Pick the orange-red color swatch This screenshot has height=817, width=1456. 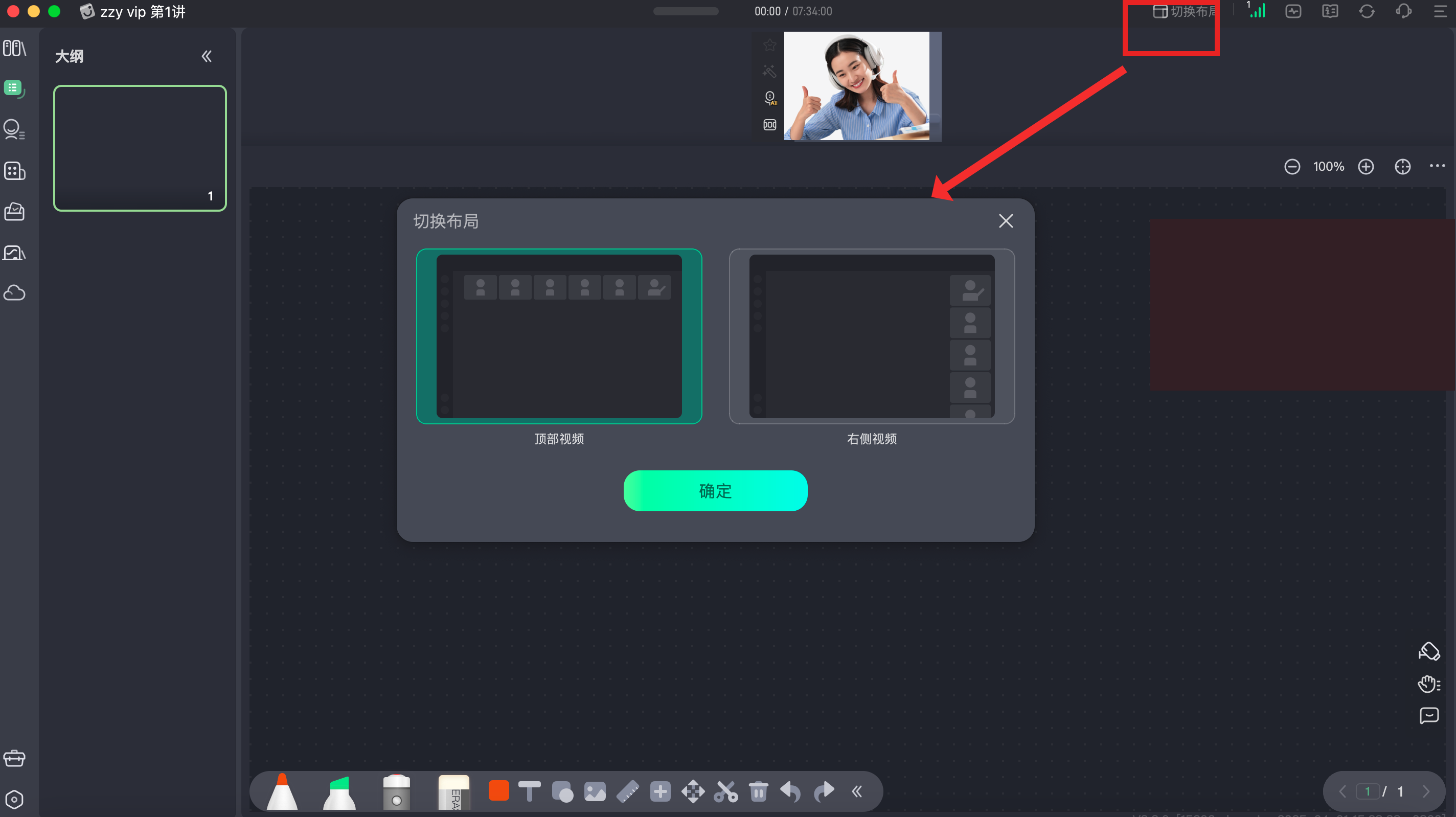point(498,790)
